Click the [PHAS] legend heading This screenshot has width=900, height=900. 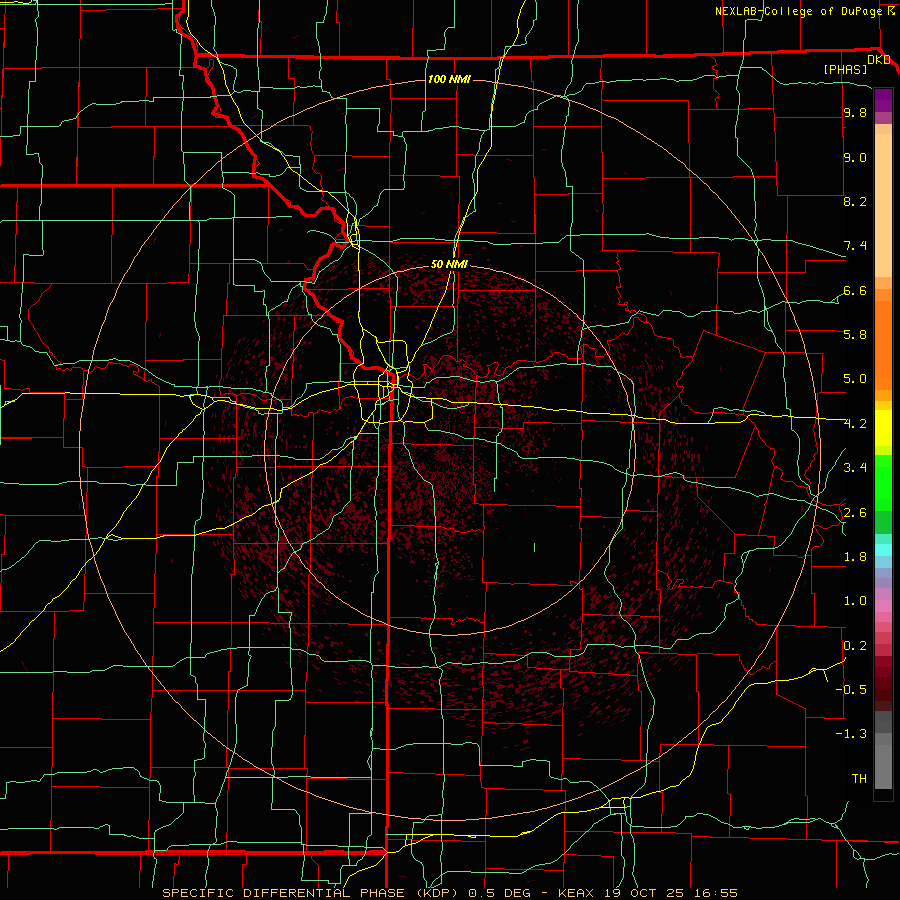pyautogui.click(x=845, y=69)
